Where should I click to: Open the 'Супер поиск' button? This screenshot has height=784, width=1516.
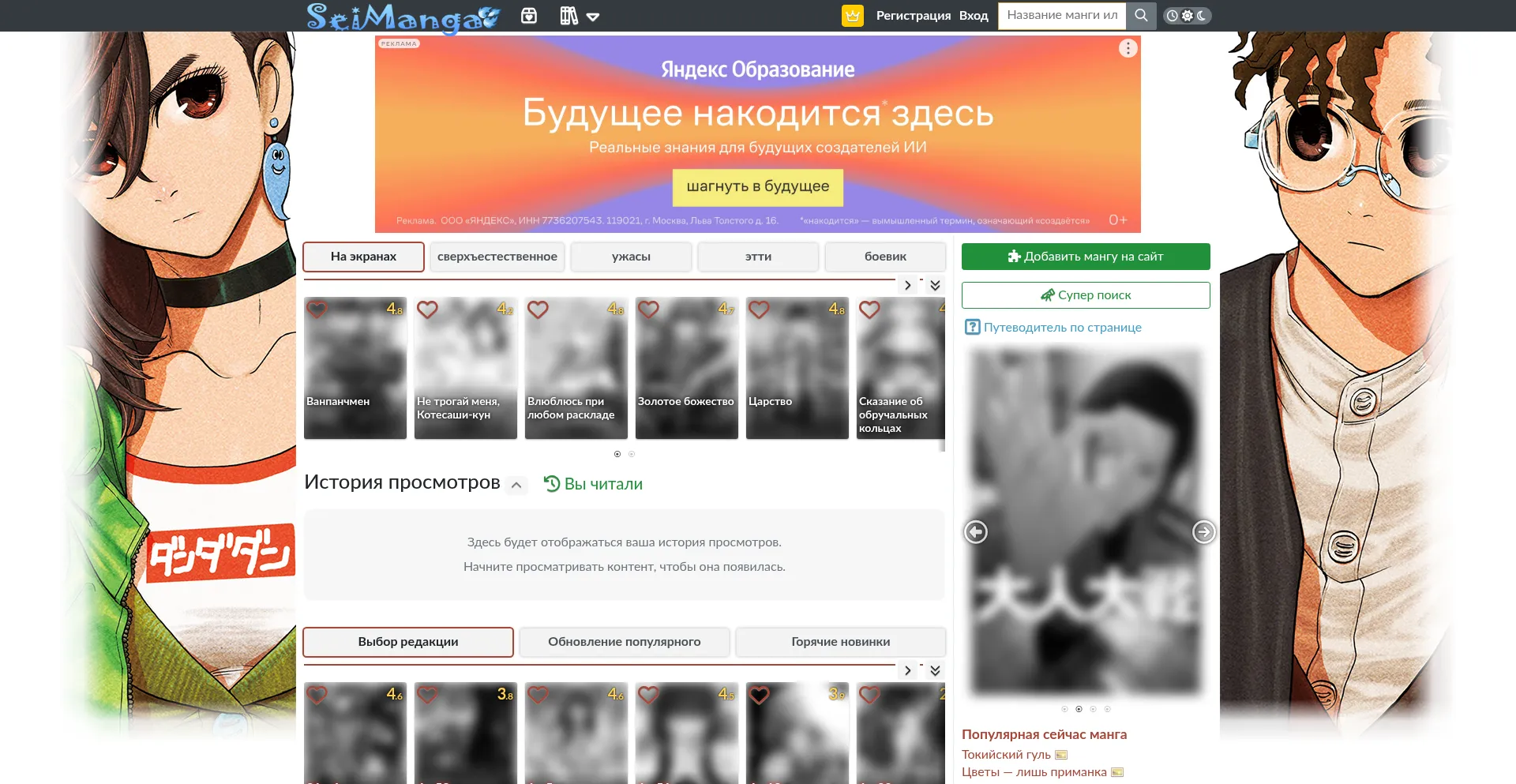(x=1085, y=295)
